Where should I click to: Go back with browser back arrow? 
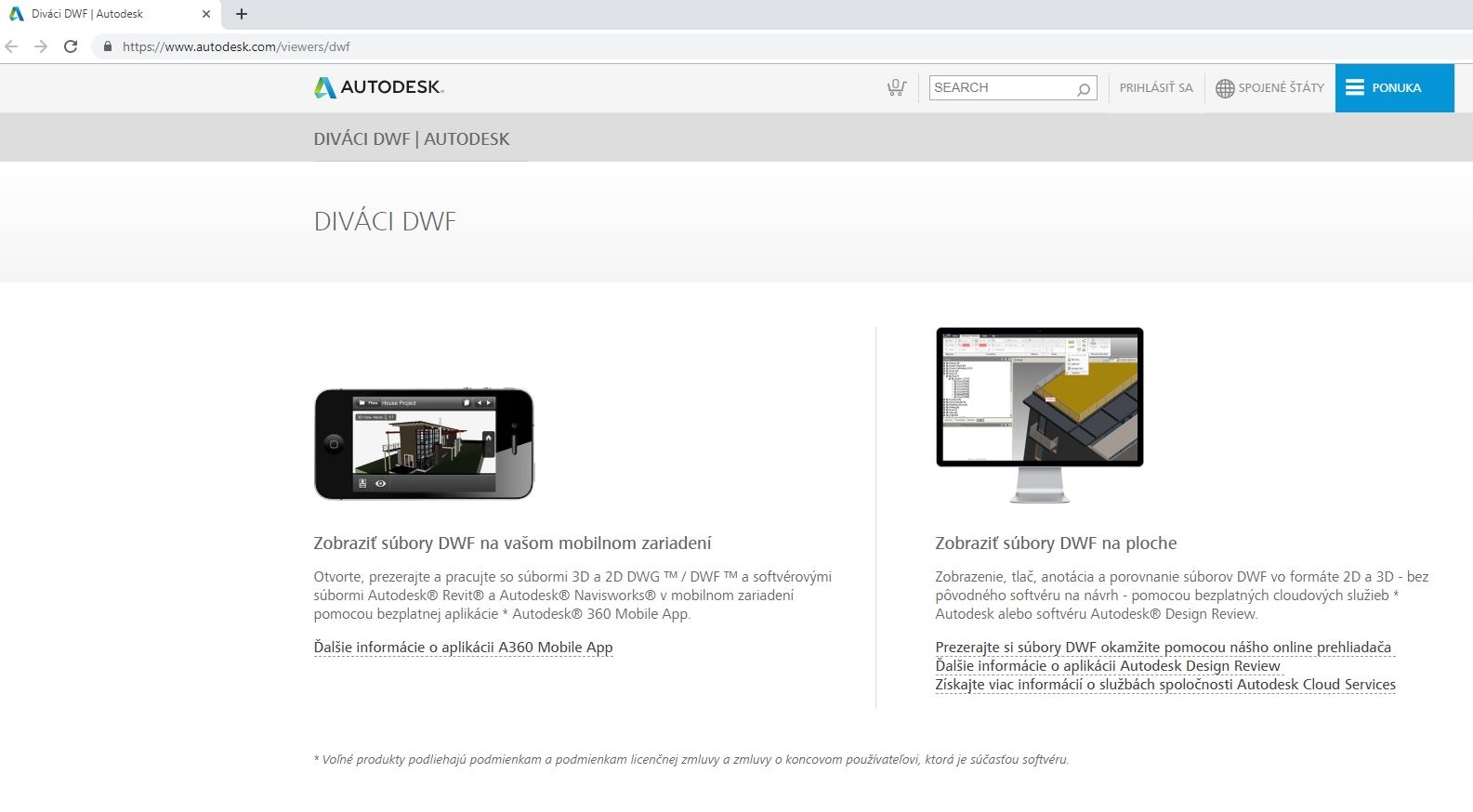pyautogui.click(x=11, y=46)
